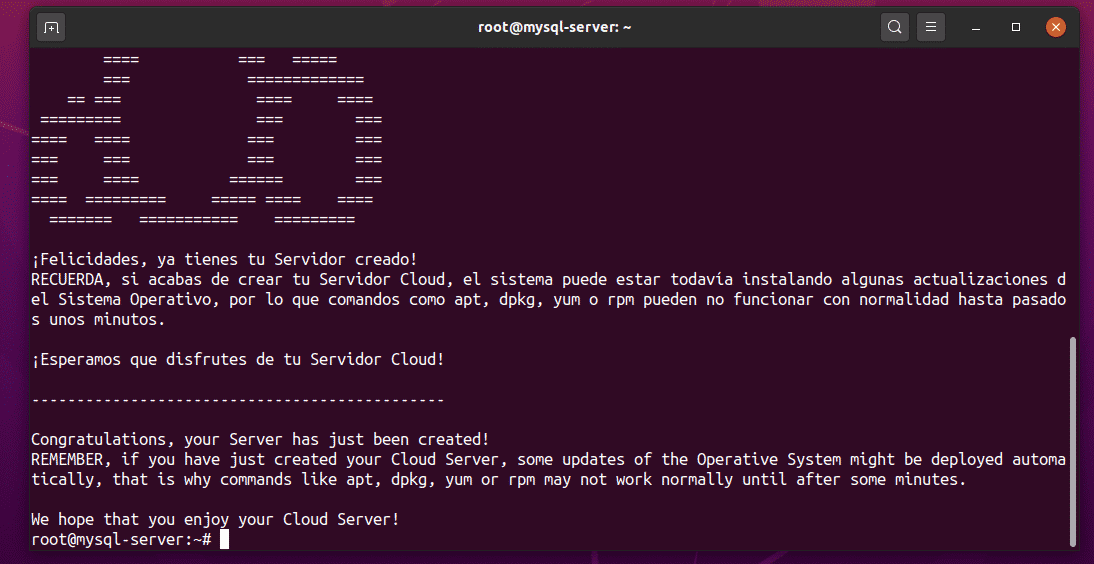Close the terminal window
The height and width of the screenshot is (564, 1094).
(1056, 27)
